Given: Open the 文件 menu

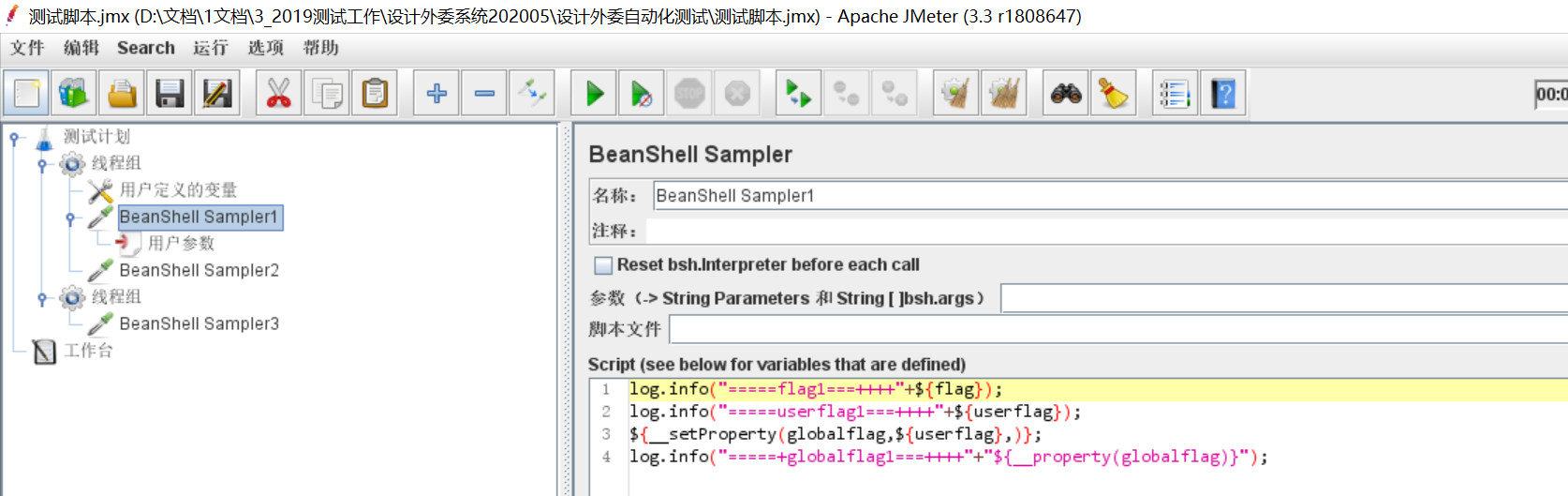Looking at the screenshot, I should 27,48.
